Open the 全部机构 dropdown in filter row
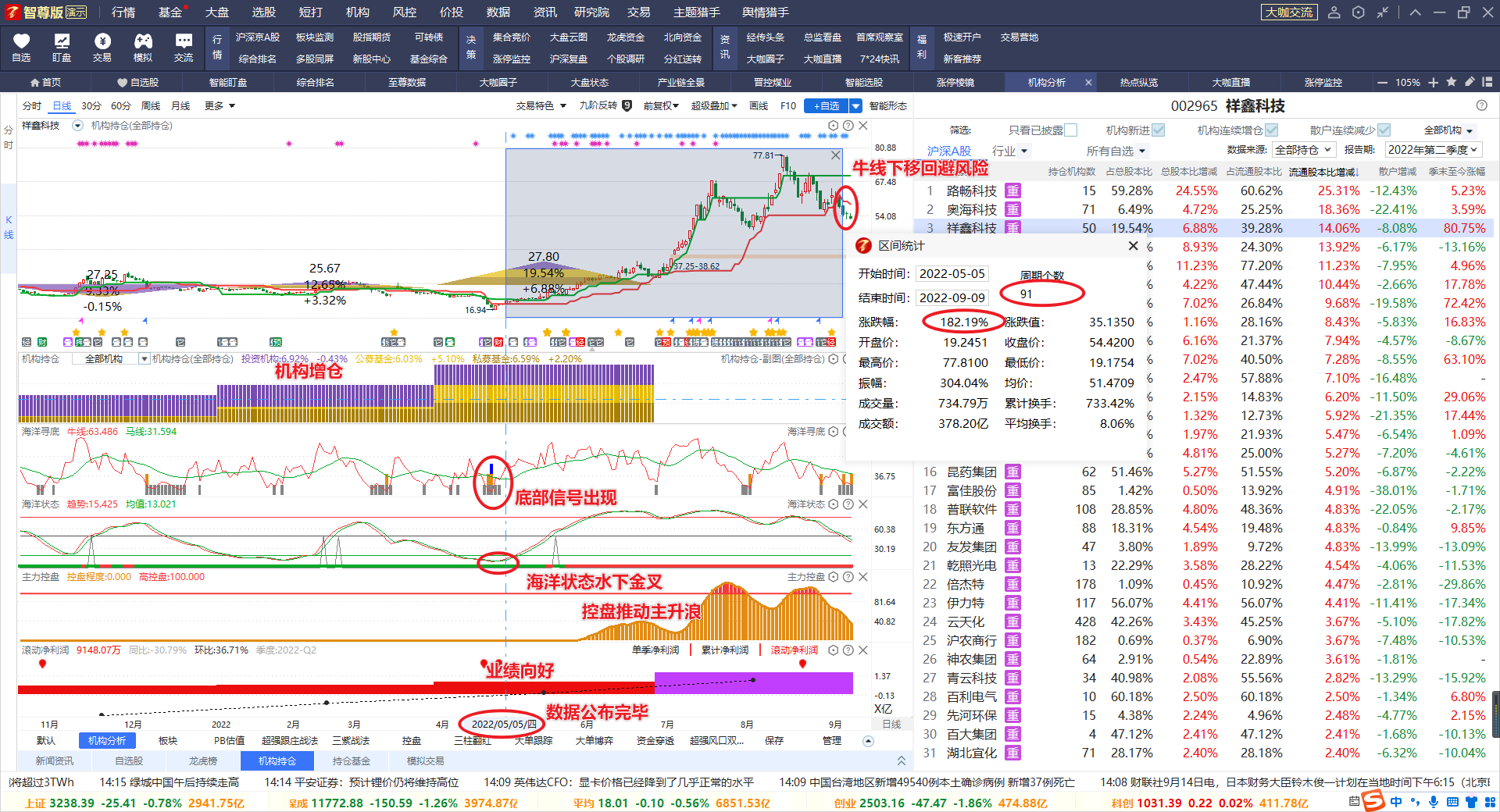1500x812 pixels. pyautogui.click(x=1448, y=130)
